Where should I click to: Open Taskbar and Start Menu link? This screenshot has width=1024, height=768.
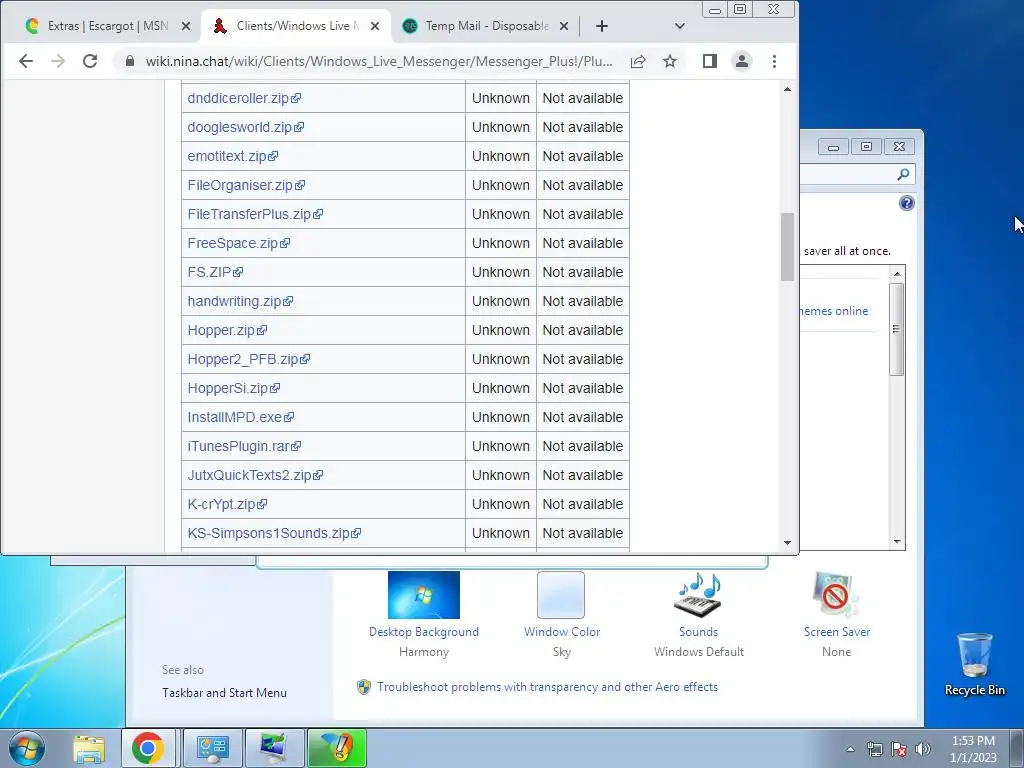coord(225,693)
